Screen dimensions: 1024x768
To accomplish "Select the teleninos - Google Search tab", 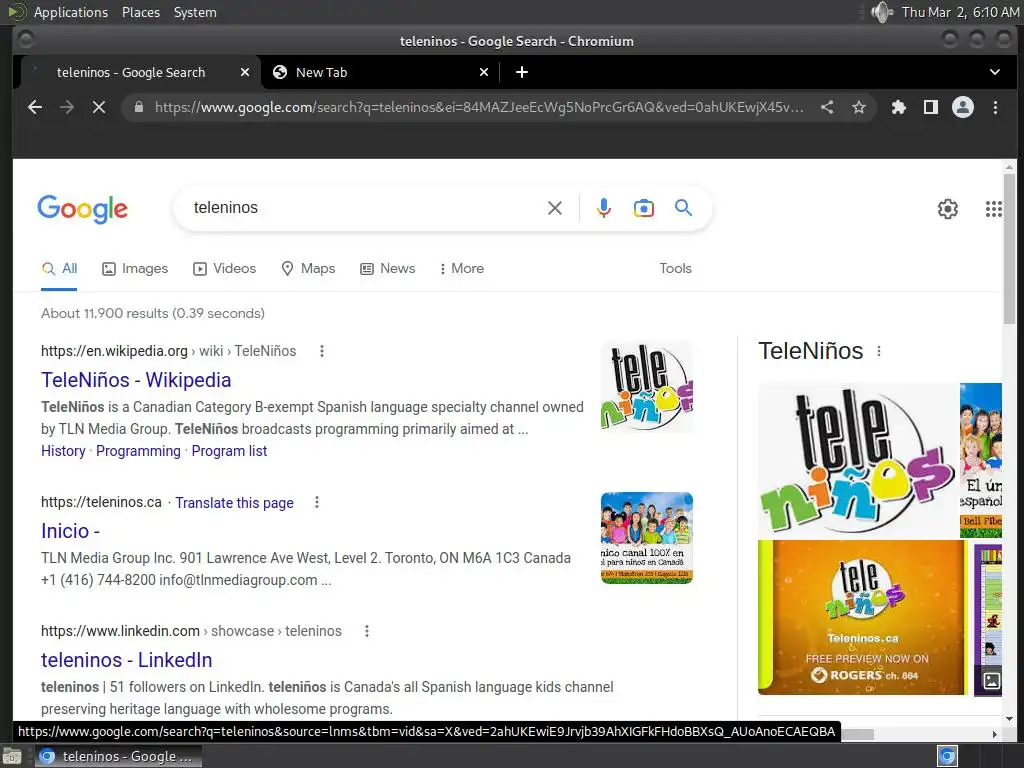I will pyautogui.click(x=140, y=72).
